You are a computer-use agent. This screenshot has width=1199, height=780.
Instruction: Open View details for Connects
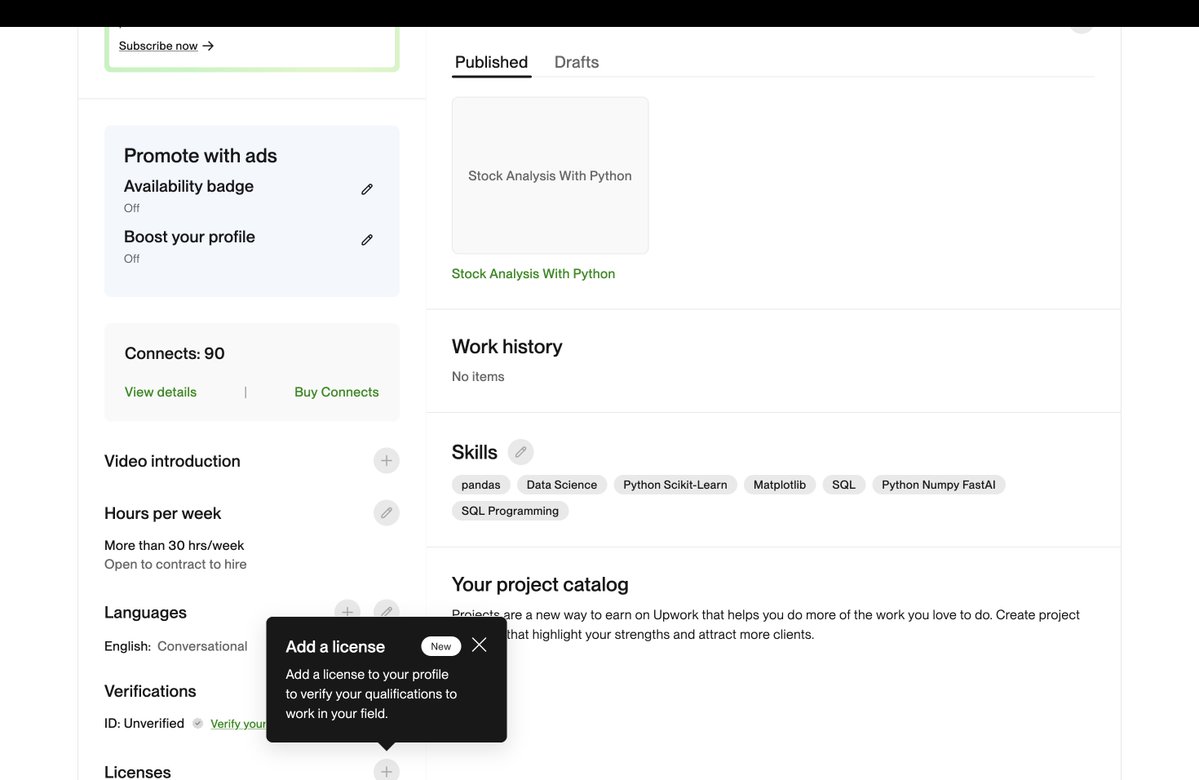[161, 392]
